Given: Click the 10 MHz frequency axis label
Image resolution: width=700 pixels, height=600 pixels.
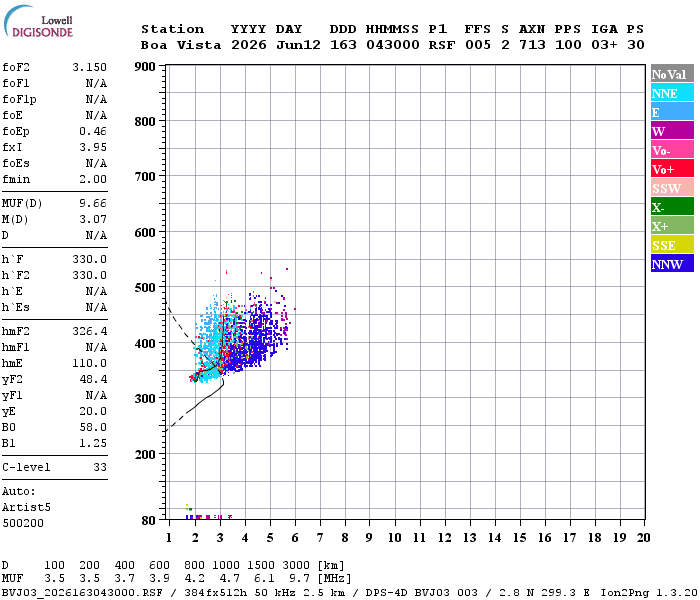Looking at the screenshot, I should [394, 538].
